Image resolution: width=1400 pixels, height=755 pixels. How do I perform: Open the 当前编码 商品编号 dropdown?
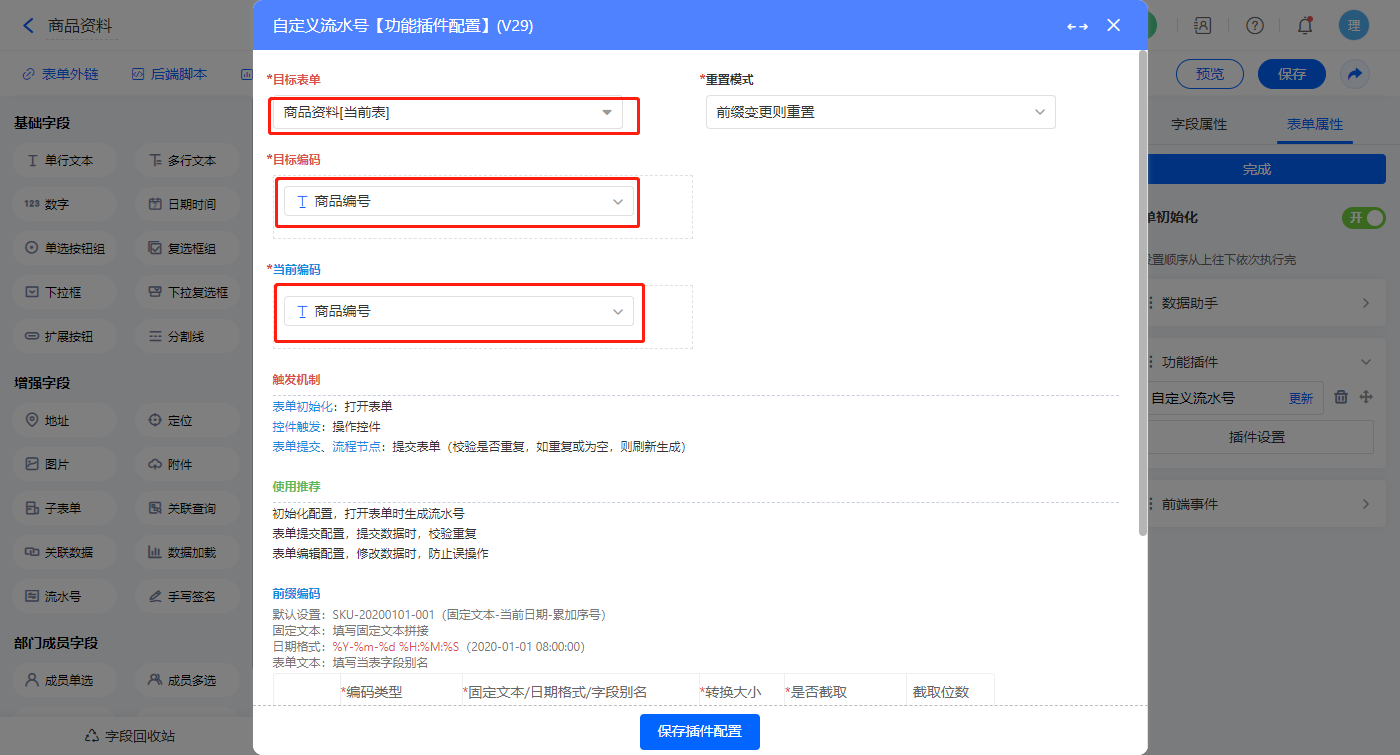459,311
